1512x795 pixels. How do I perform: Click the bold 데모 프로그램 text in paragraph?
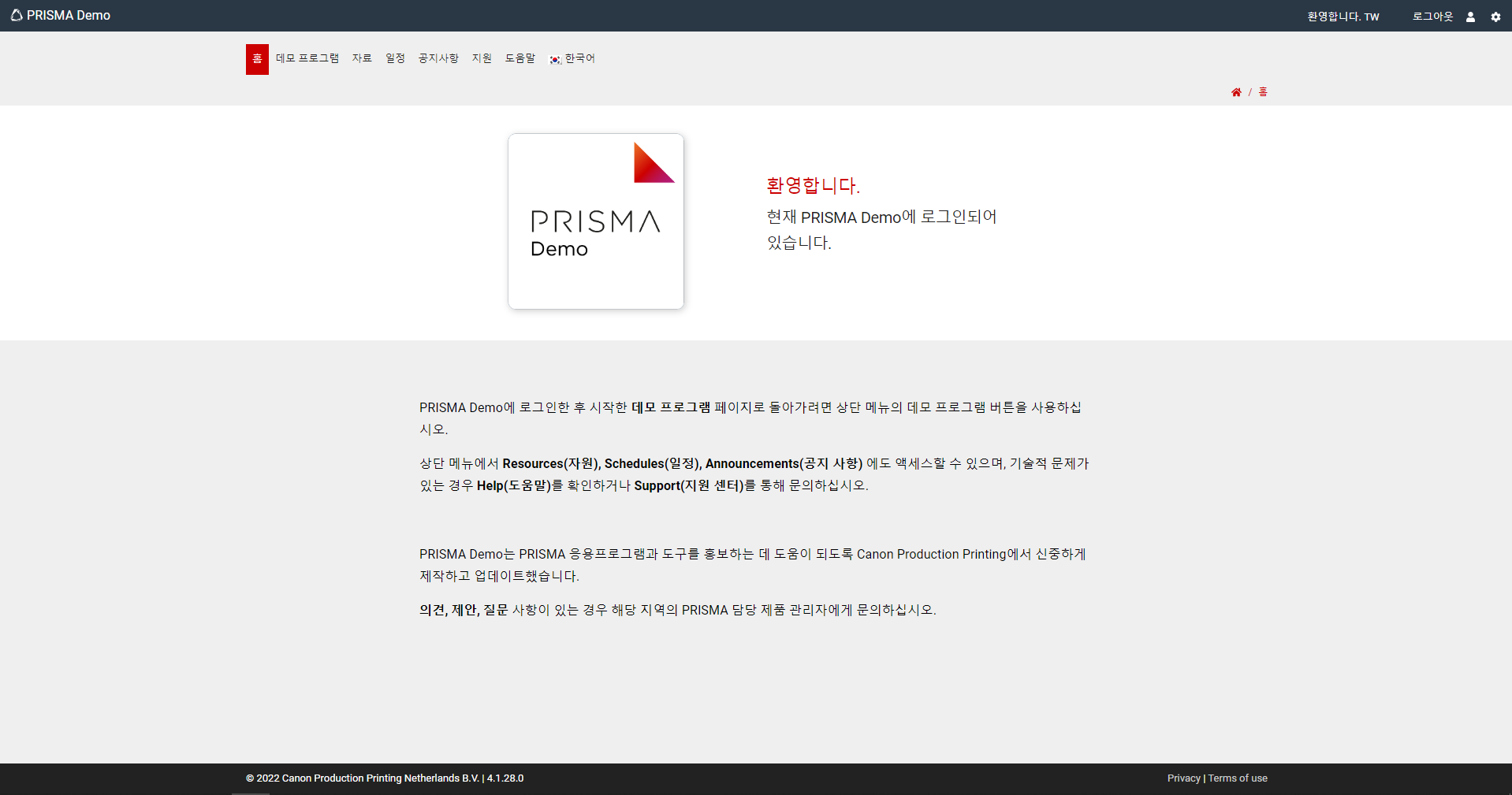671,407
